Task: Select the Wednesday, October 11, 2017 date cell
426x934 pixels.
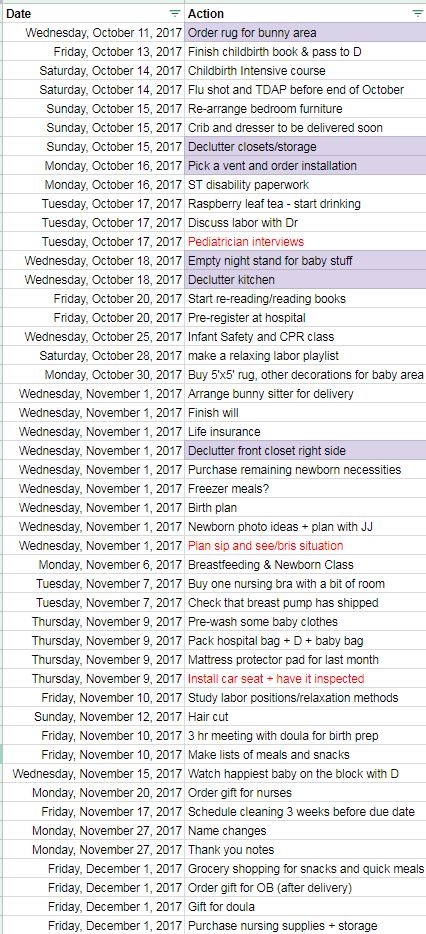Action: (92, 33)
